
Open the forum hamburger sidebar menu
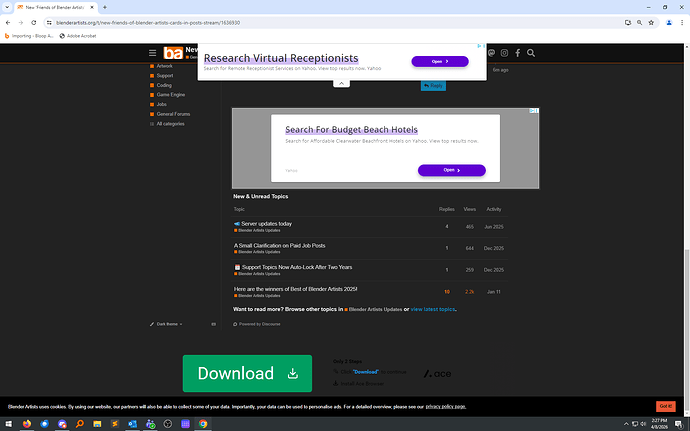pos(152,53)
